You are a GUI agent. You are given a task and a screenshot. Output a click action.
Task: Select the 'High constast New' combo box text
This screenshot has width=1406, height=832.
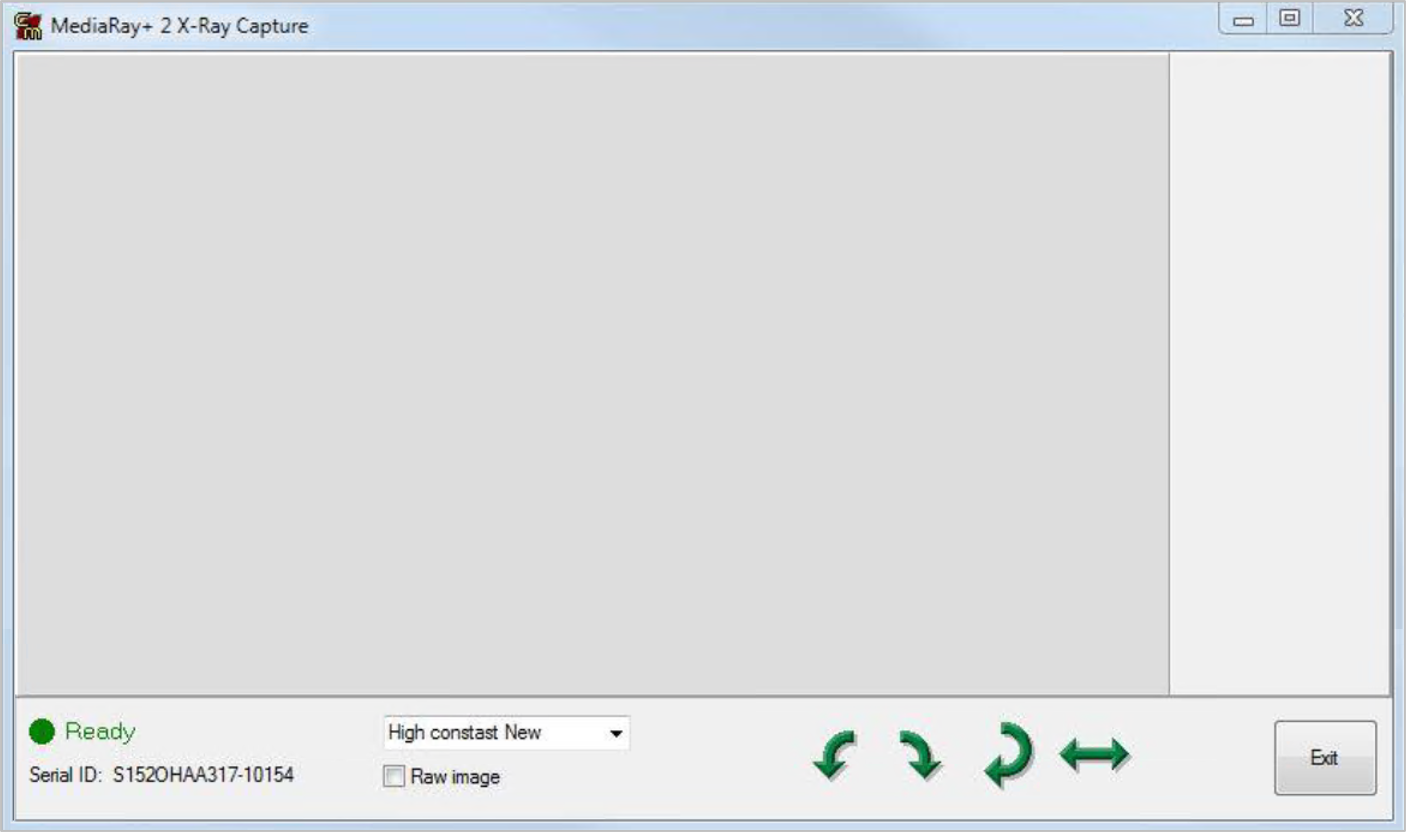(x=465, y=733)
